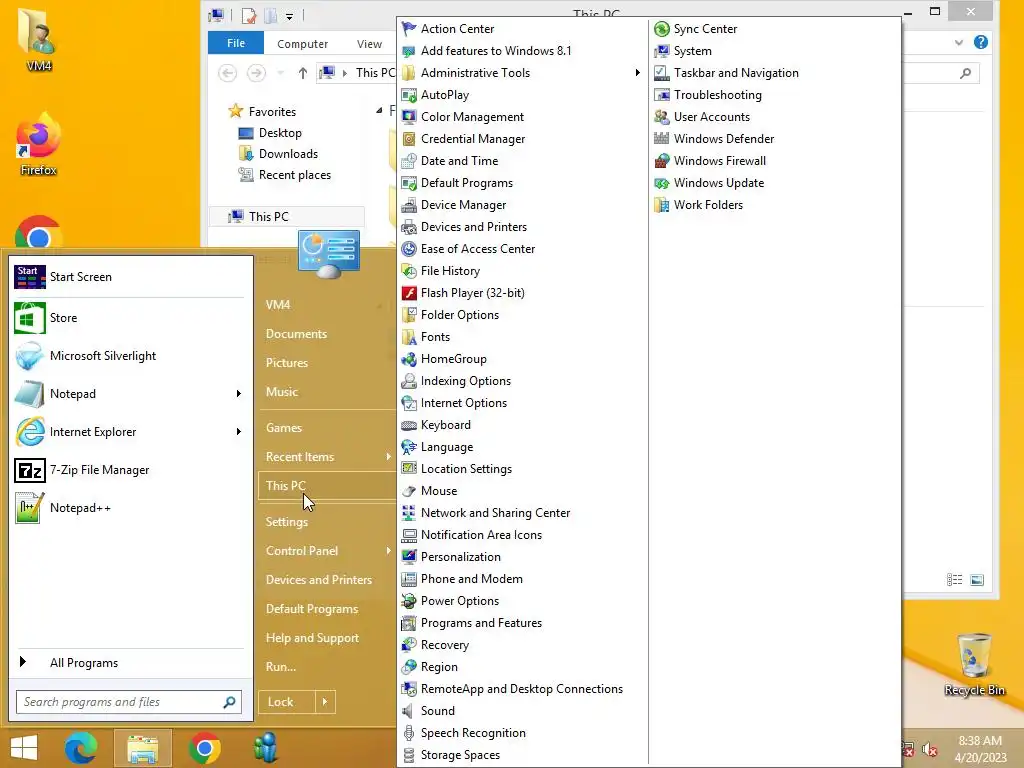Collapse the folders group in This PC window

pyautogui.click(x=379, y=111)
